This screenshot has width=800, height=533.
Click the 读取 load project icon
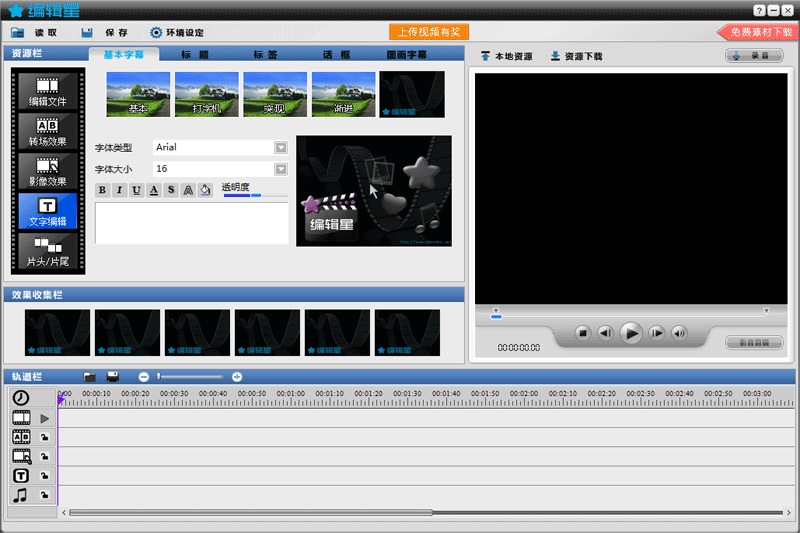18,33
